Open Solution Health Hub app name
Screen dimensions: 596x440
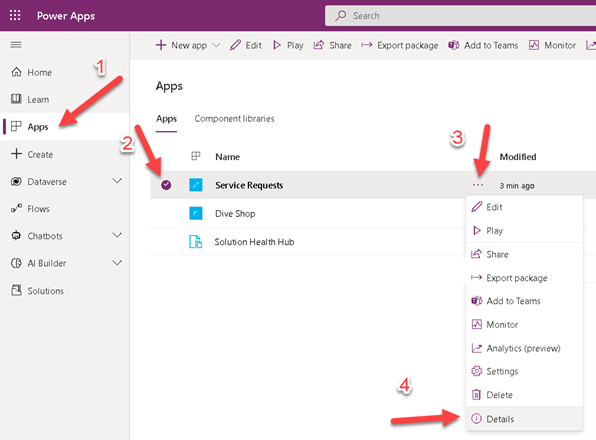coord(254,242)
